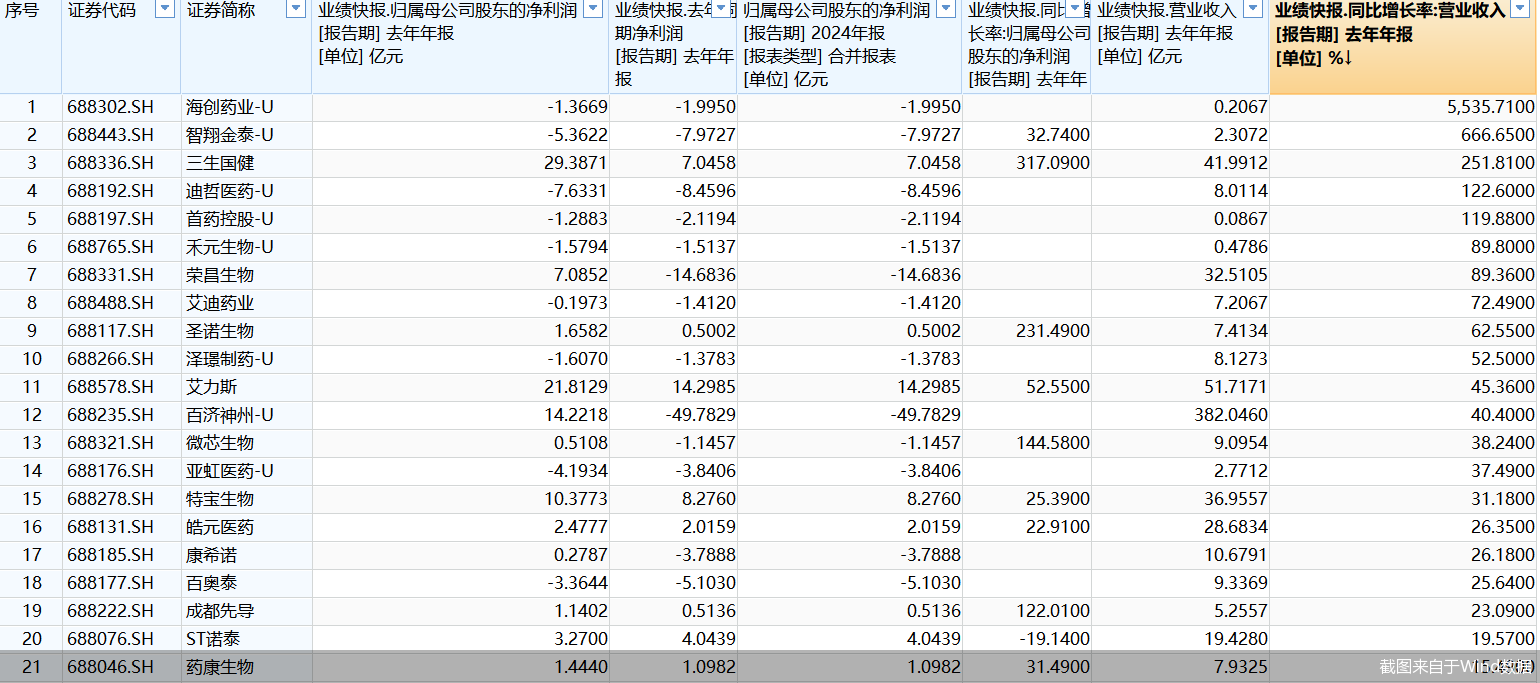Screen dimensions: 1540x683
Task: Select stock code 688302.SH cell
Action: click(x=111, y=107)
